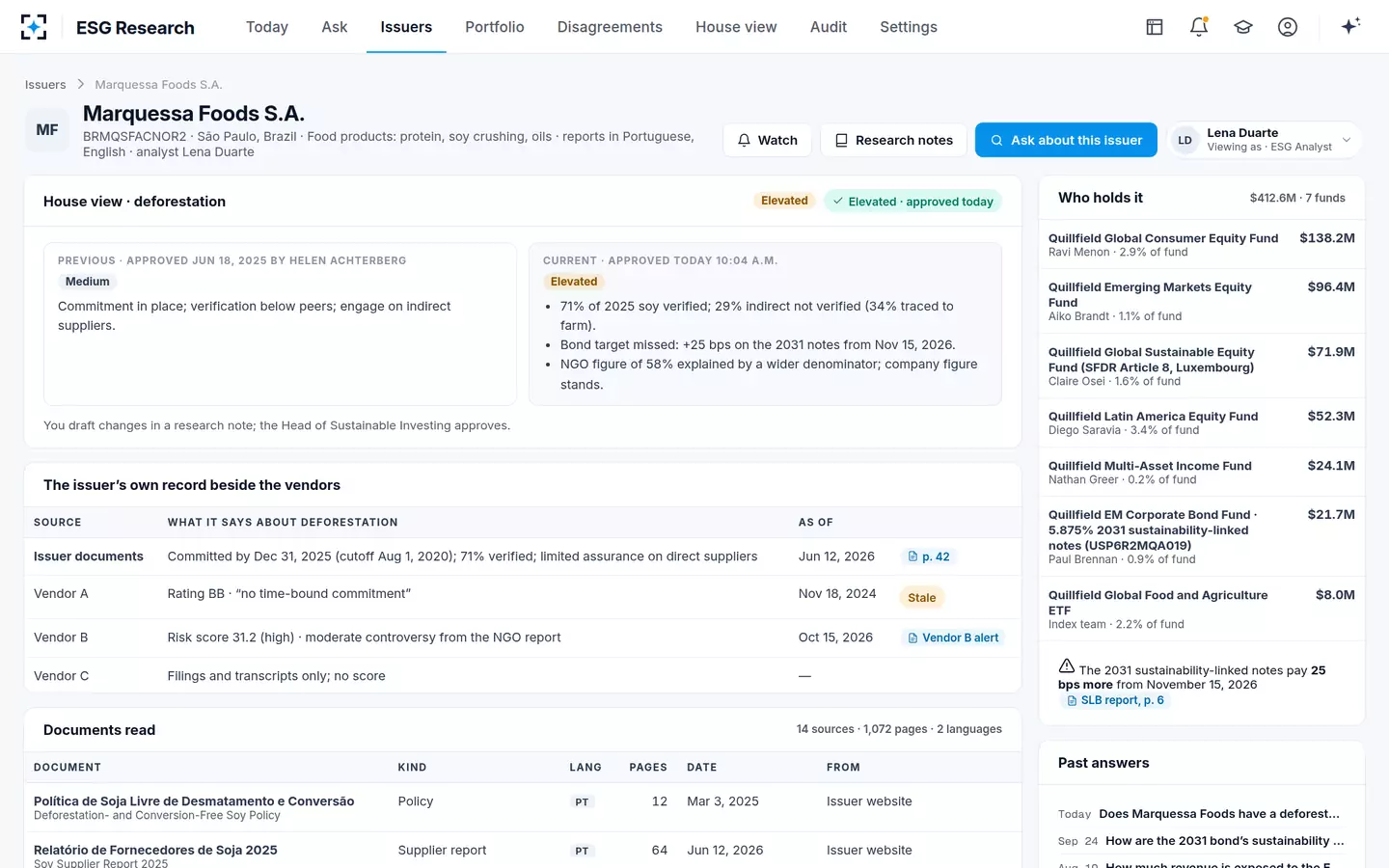Select Quillfield Global Food and Agriculture ETF
The image size is (1389, 868).
click(1202, 609)
